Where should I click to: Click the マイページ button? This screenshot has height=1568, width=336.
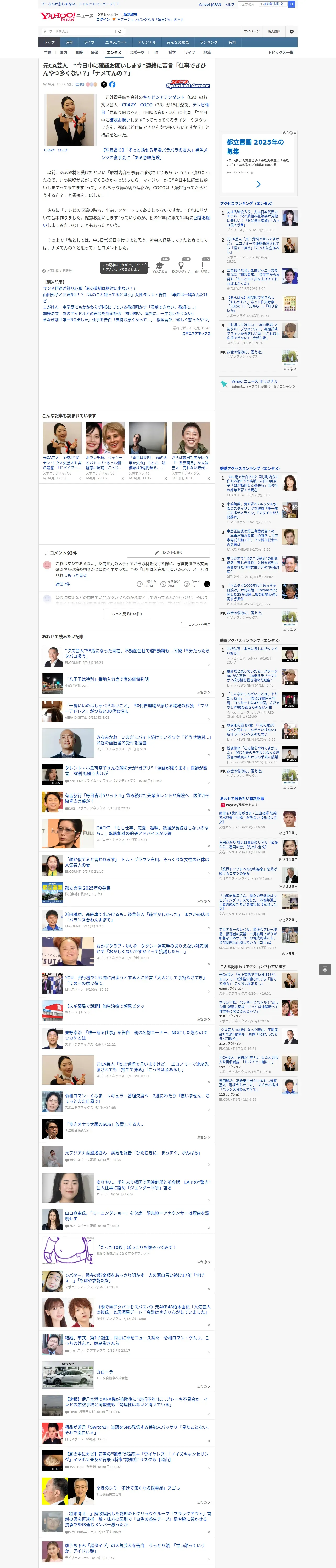pyautogui.click(x=251, y=32)
